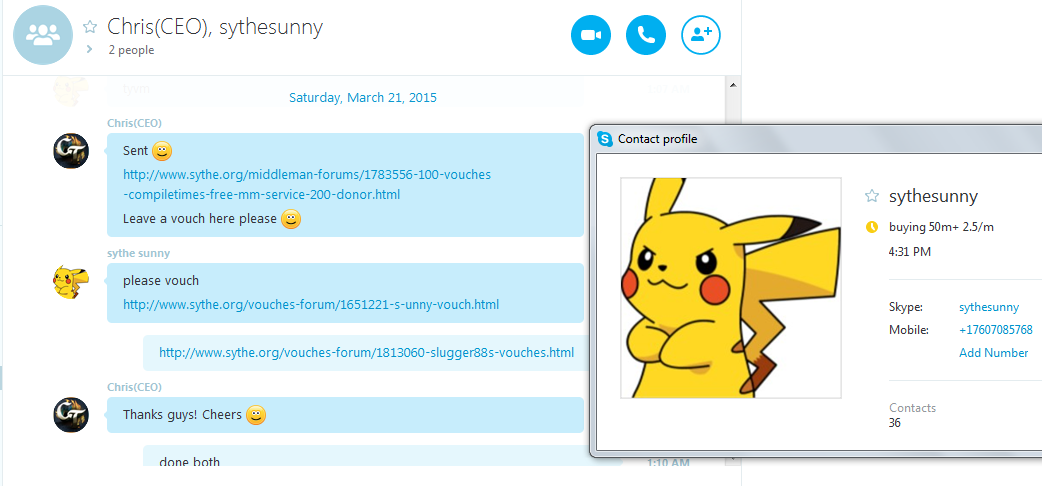This screenshot has height=486, width=1042.
Task: Click the smiley emoticon after 'Cheers'
Action: [256, 416]
